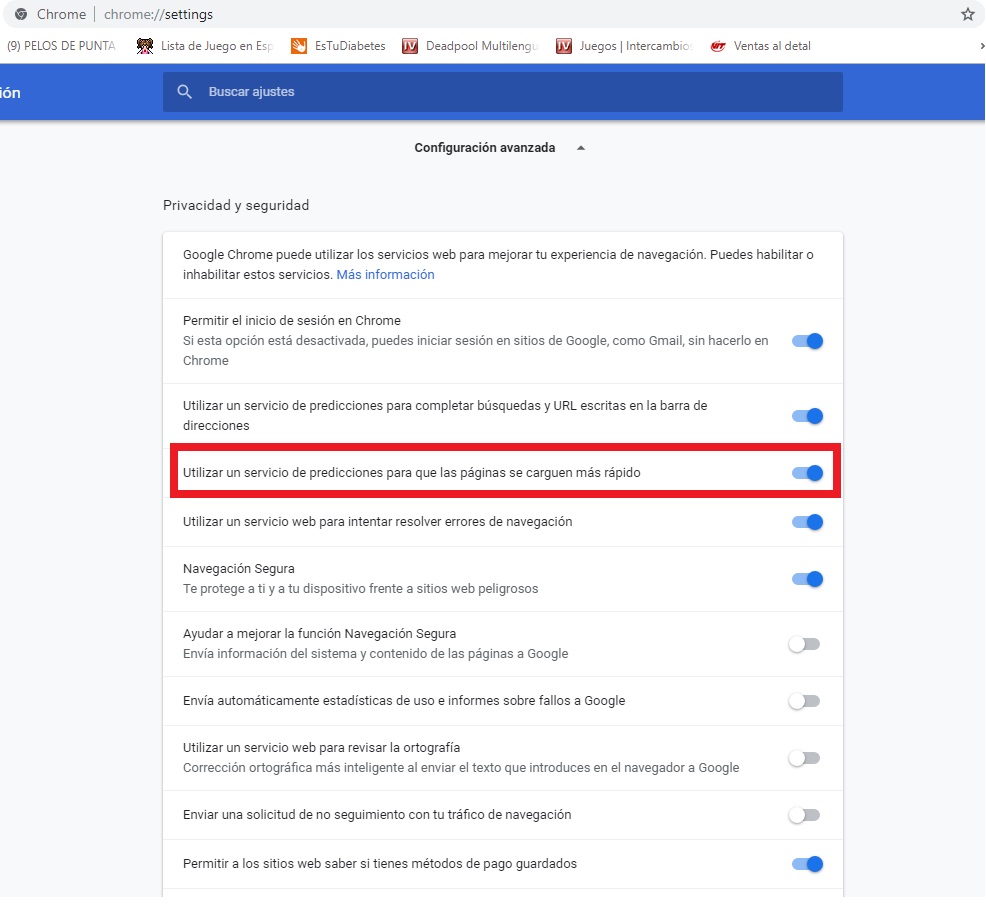Click 'Corrección ortográfica más inteligente' description
This screenshot has height=904, width=986.
coord(461,768)
